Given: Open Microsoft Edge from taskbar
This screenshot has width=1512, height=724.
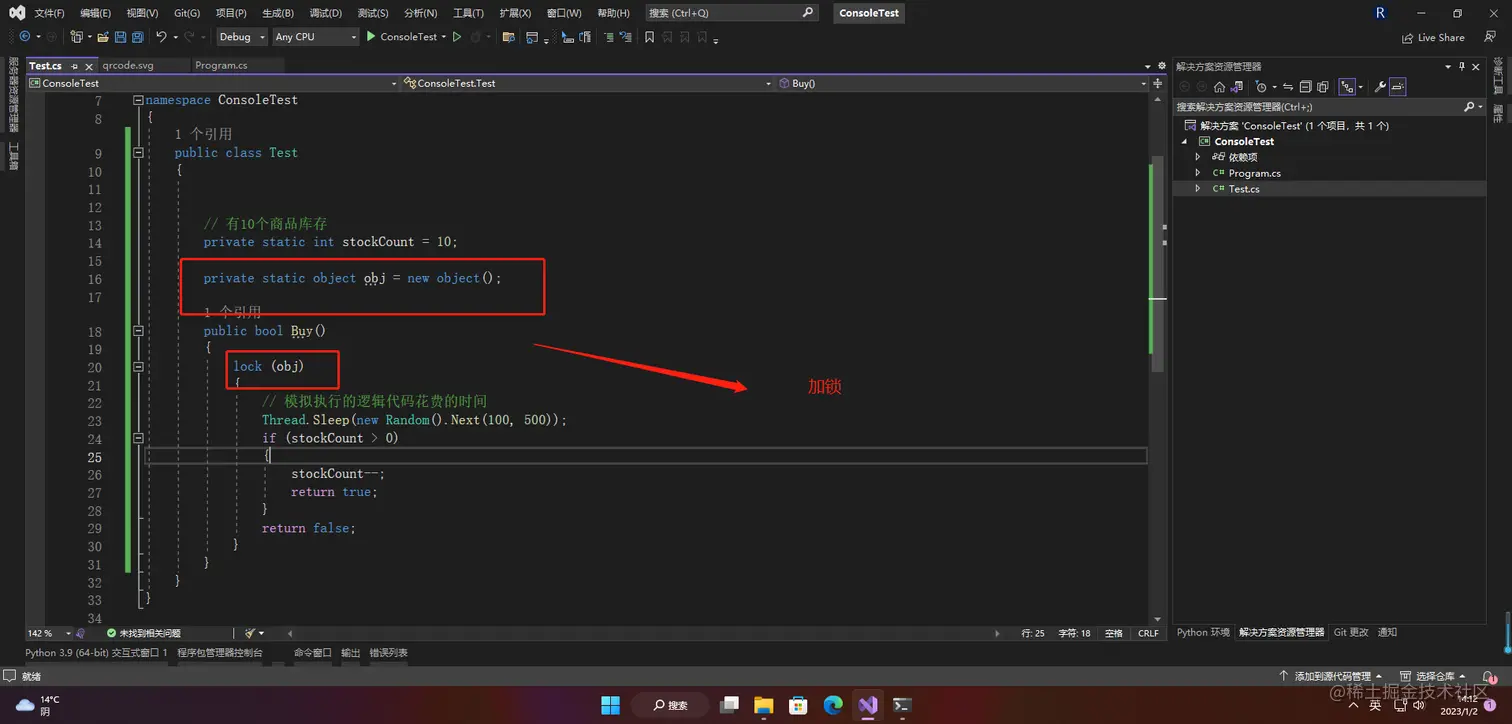Looking at the screenshot, I should [833, 705].
